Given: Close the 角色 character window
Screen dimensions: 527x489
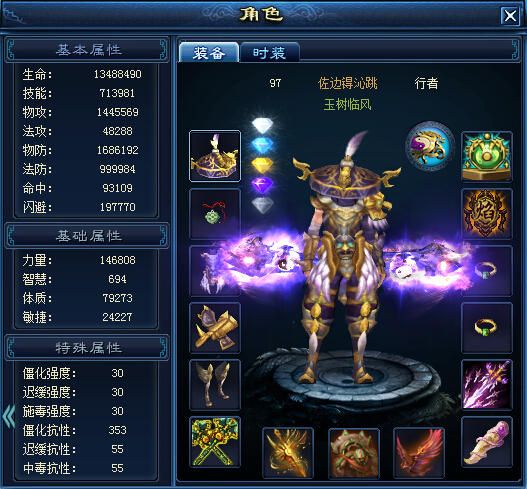Looking at the screenshot, I should tap(510, 15).
